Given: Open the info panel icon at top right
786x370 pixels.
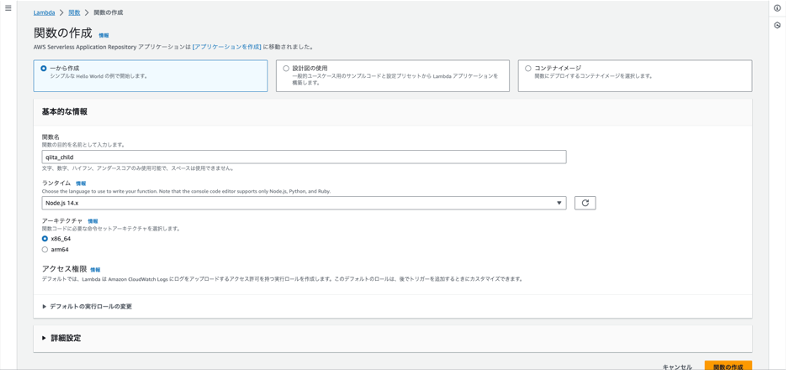Looking at the screenshot, I should point(777,9).
